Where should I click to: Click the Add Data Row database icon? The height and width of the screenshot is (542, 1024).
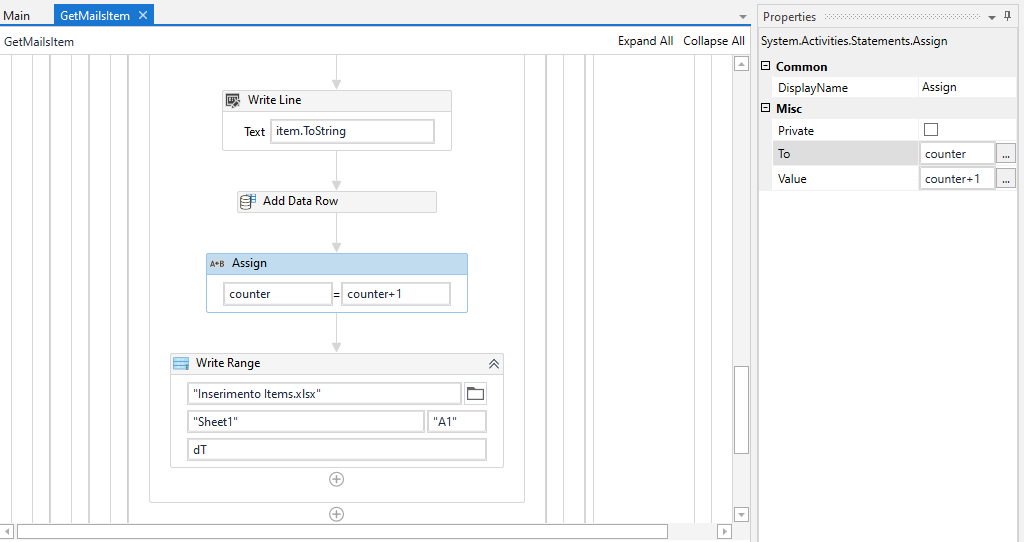pyautogui.click(x=248, y=202)
